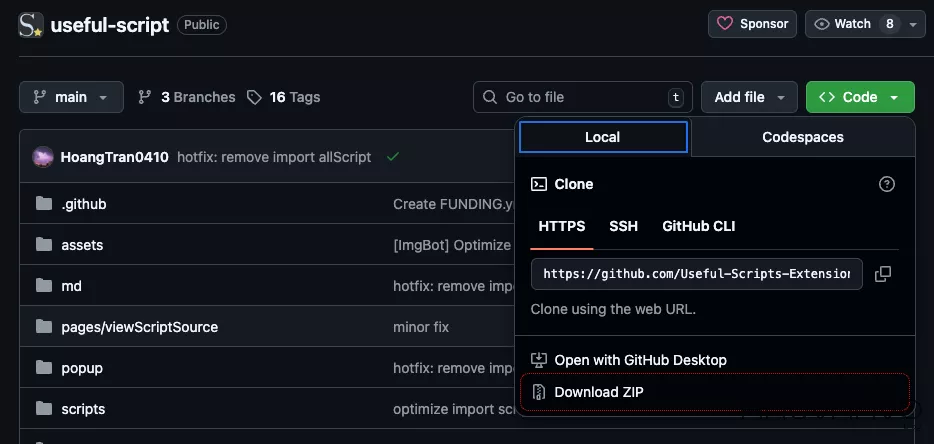Click the folder icon beside scripts
This screenshot has height=444, width=934.
43,409
